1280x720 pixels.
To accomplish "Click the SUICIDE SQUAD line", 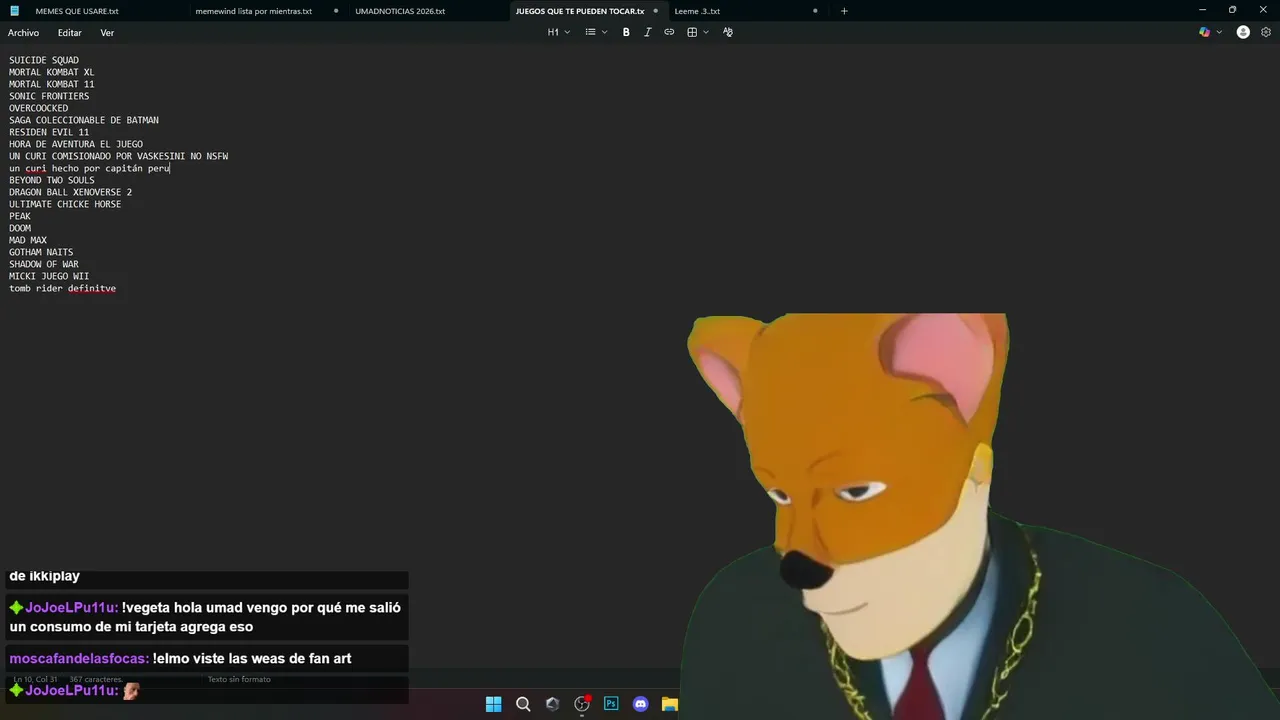I will [44, 60].
